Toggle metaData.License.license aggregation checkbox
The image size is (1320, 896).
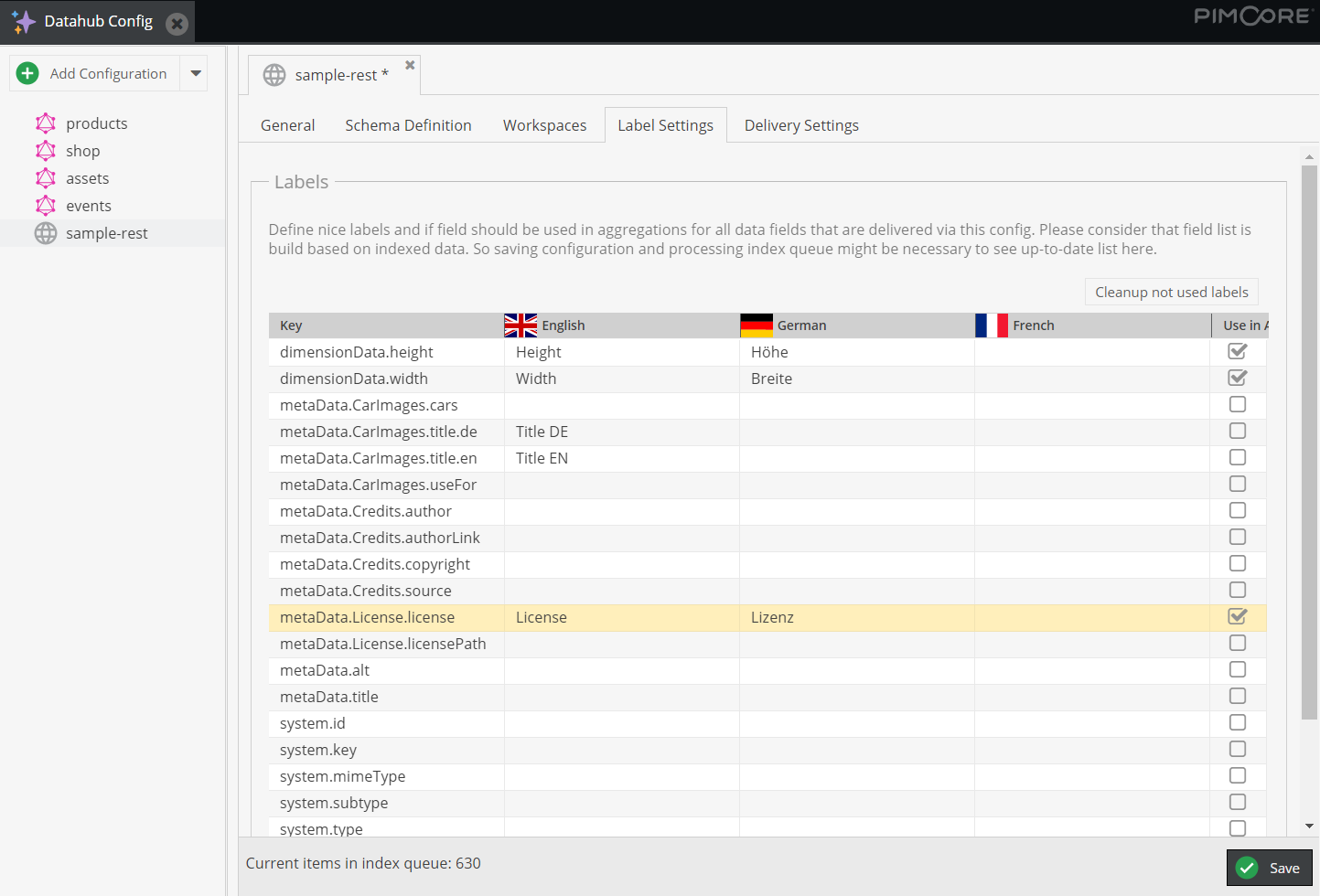tap(1238, 616)
